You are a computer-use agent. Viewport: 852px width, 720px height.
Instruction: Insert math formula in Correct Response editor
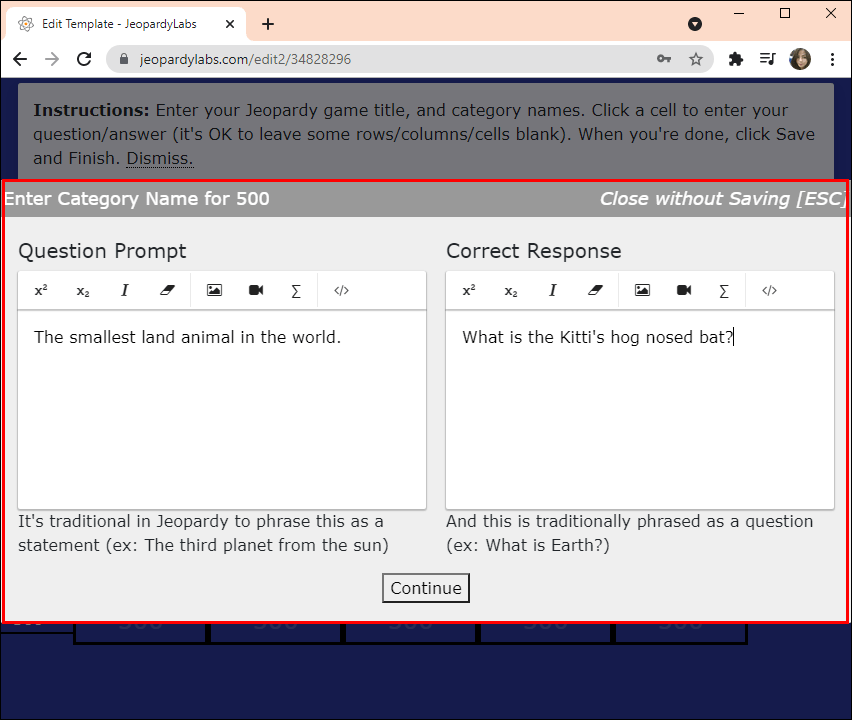click(x=724, y=291)
